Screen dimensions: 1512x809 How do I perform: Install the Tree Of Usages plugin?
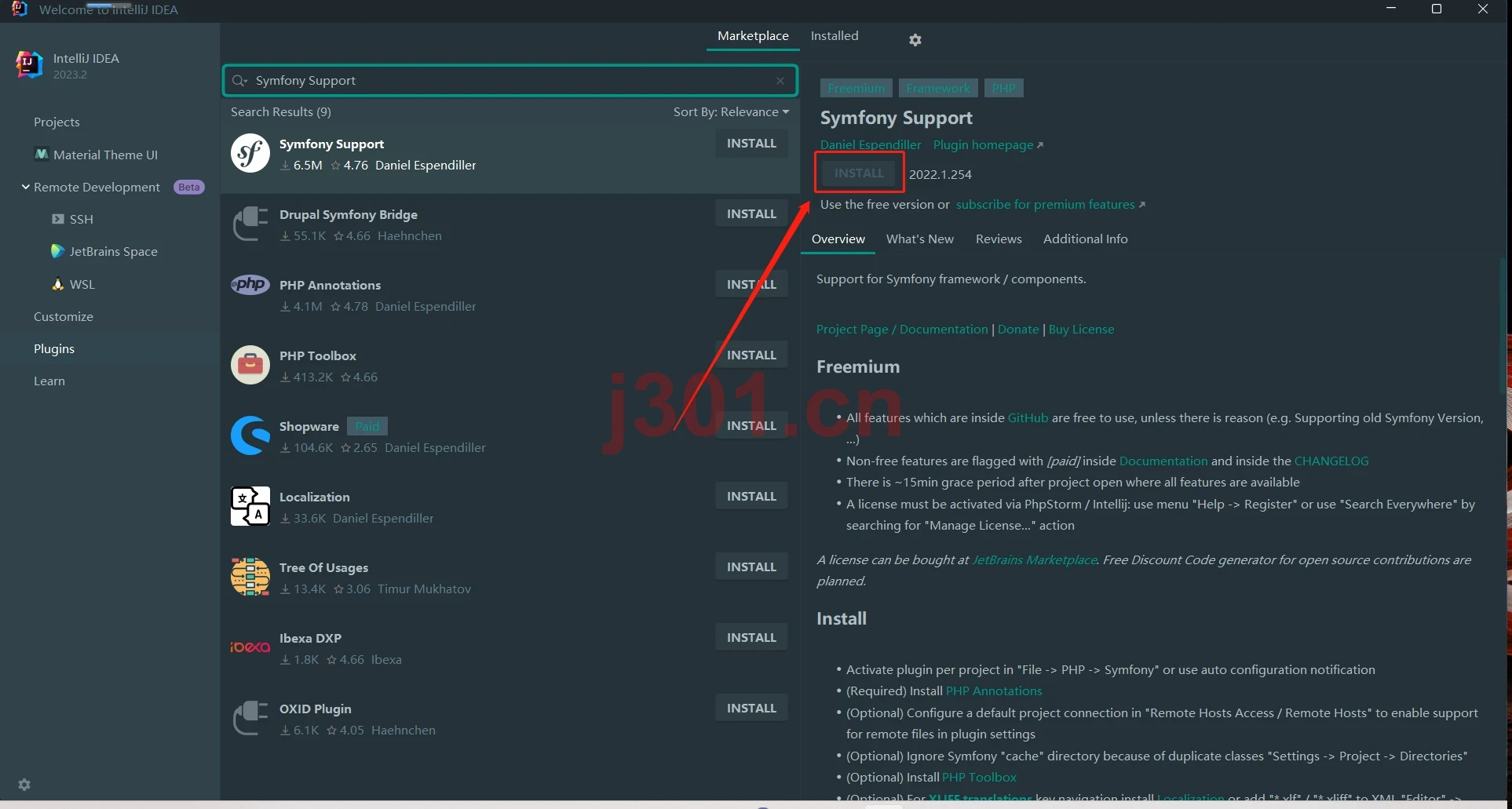pos(751,567)
